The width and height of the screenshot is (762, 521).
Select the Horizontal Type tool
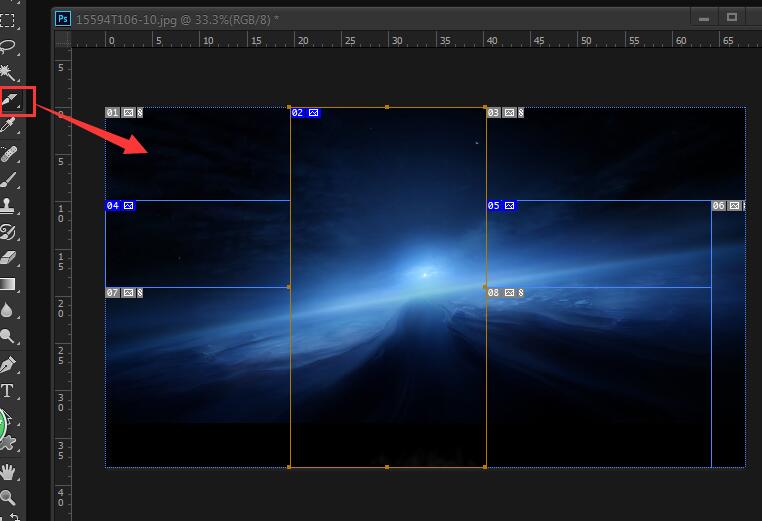(x=9, y=390)
